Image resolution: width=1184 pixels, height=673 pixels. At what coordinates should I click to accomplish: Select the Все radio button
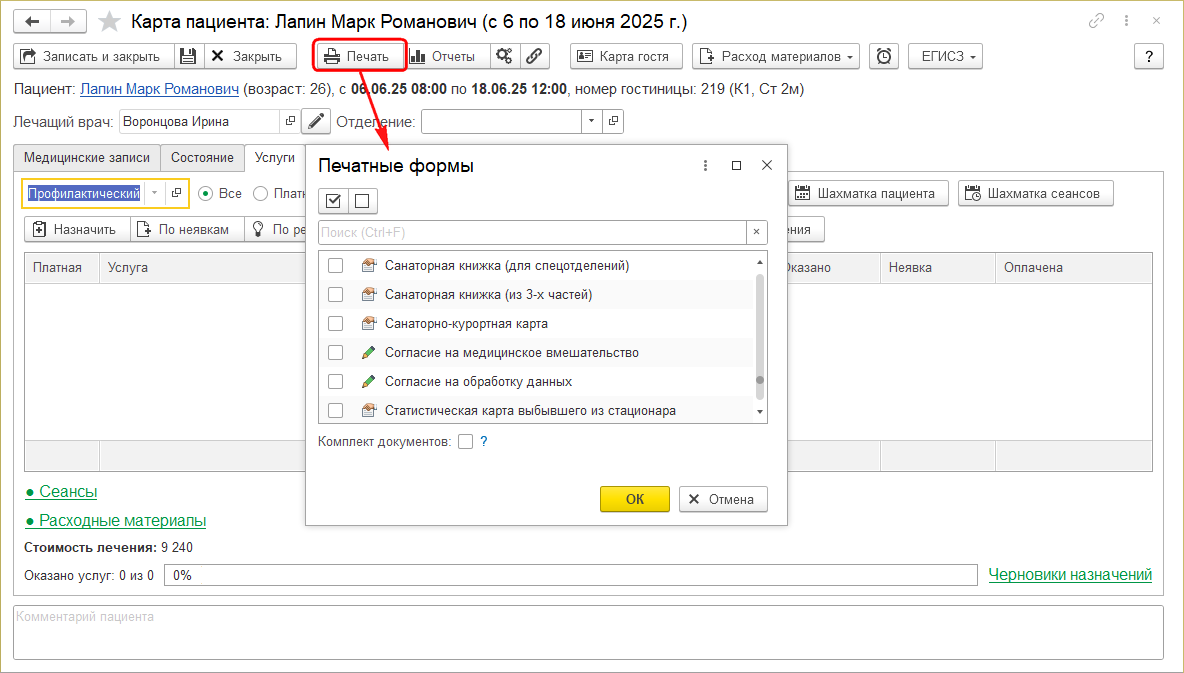point(205,193)
